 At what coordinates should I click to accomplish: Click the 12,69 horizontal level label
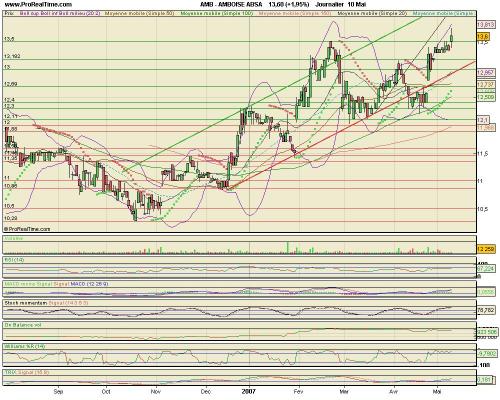[10, 84]
